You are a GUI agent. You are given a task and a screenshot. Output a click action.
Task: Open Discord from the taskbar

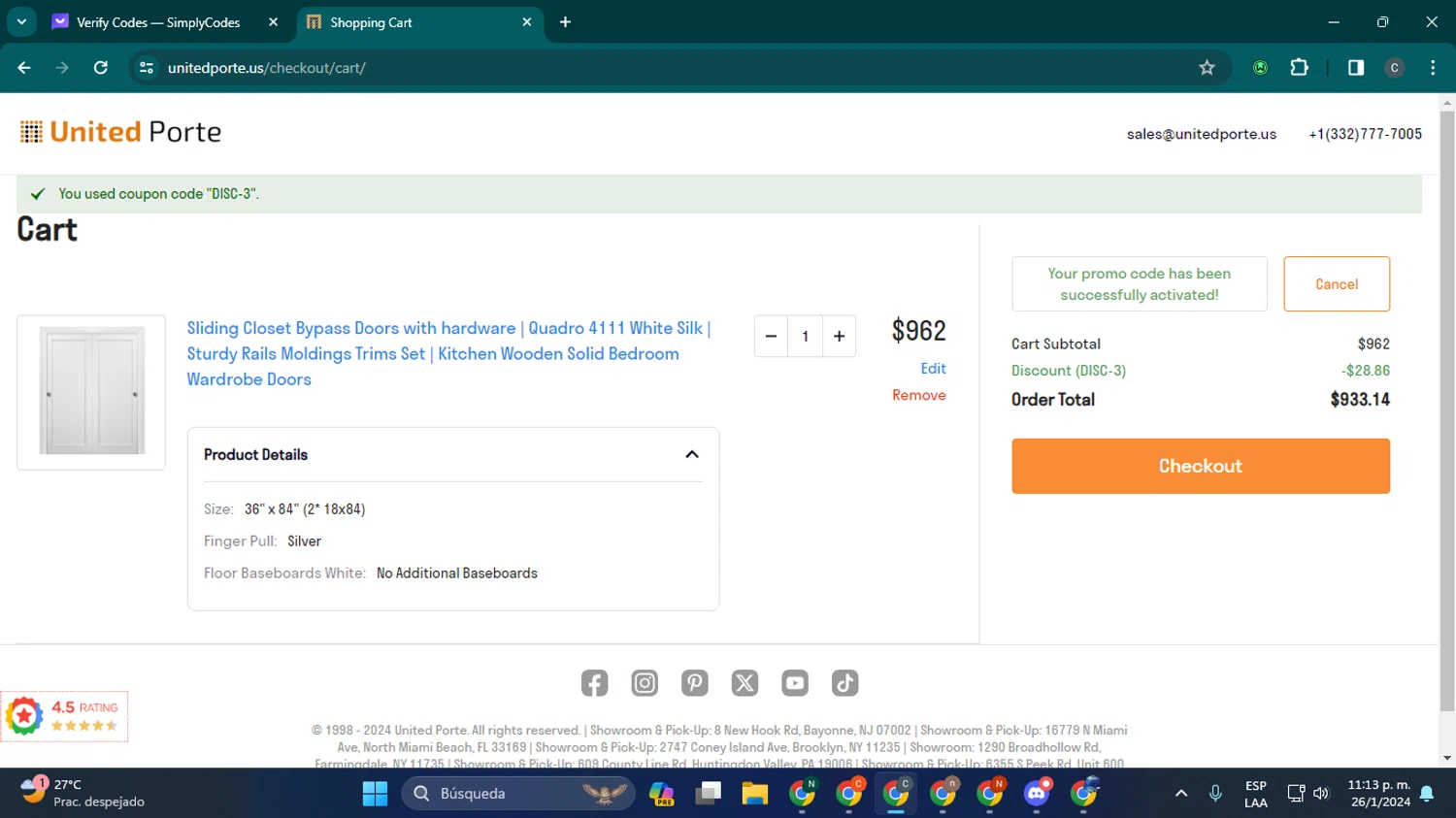pyautogui.click(x=1037, y=794)
